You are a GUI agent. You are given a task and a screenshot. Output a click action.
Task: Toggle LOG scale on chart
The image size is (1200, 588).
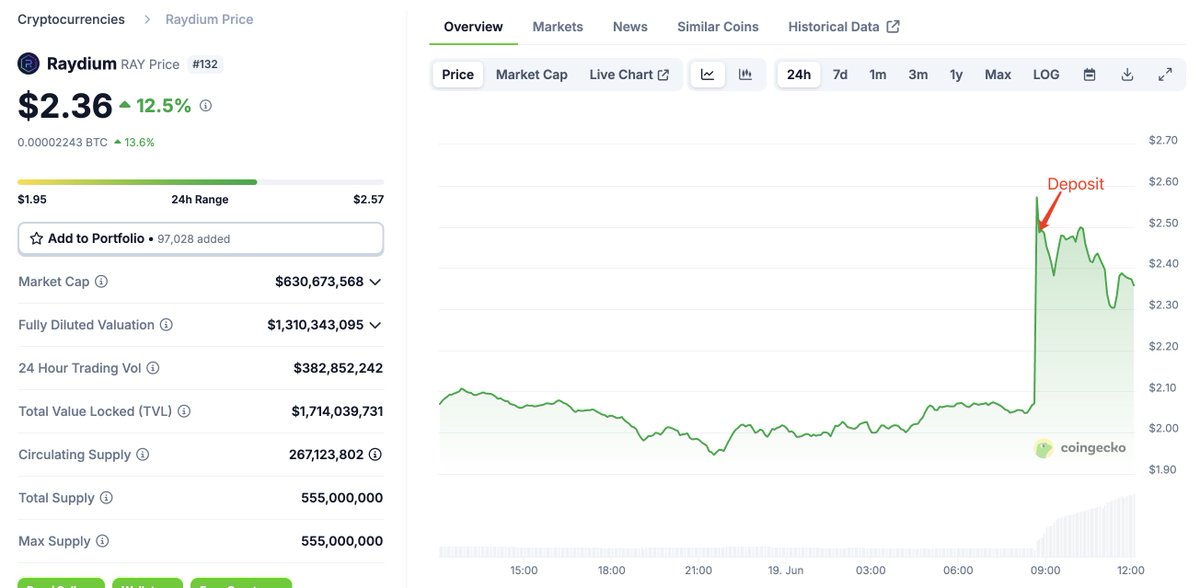pos(1046,74)
